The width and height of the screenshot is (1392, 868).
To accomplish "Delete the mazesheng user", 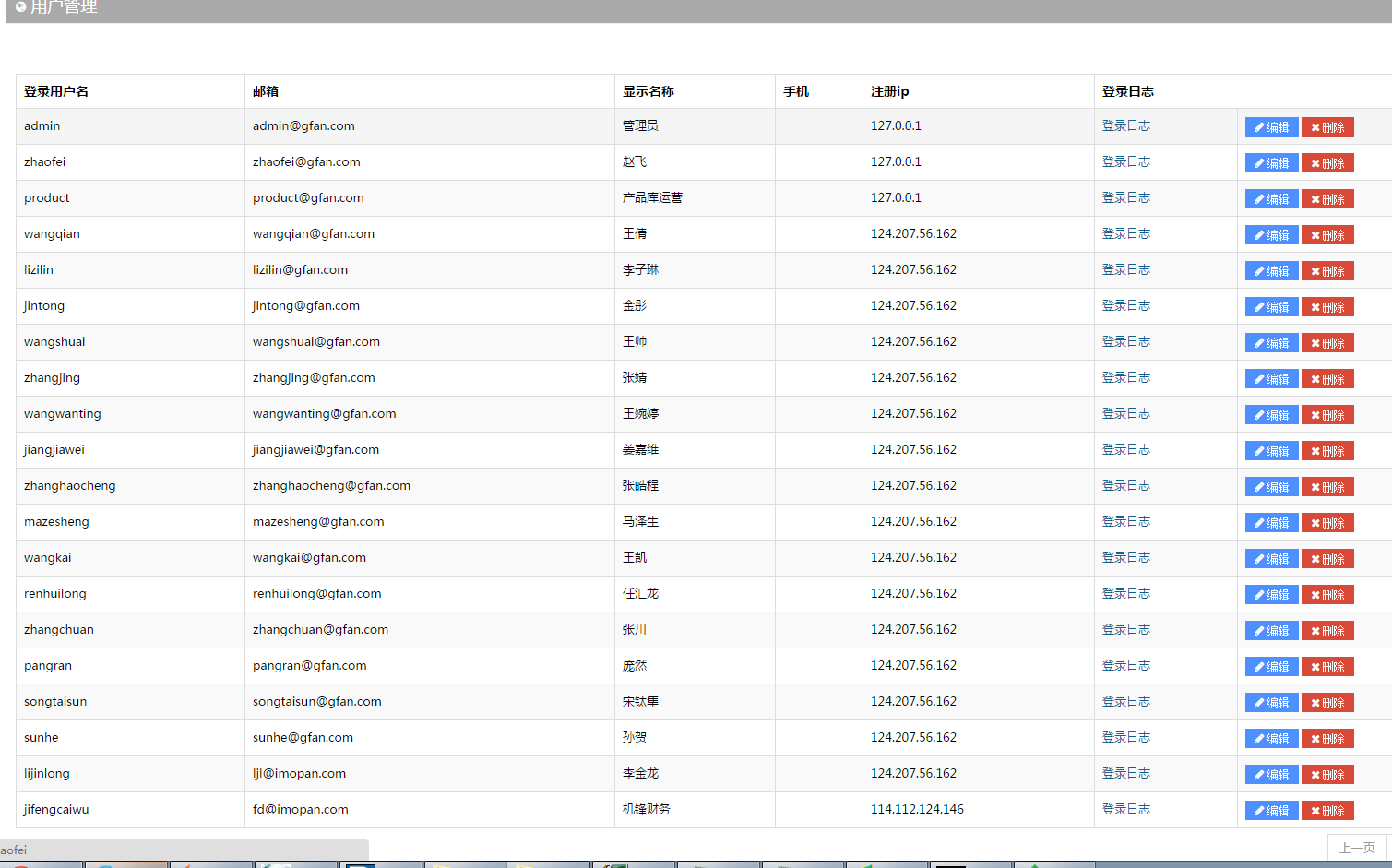I will [1327, 523].
